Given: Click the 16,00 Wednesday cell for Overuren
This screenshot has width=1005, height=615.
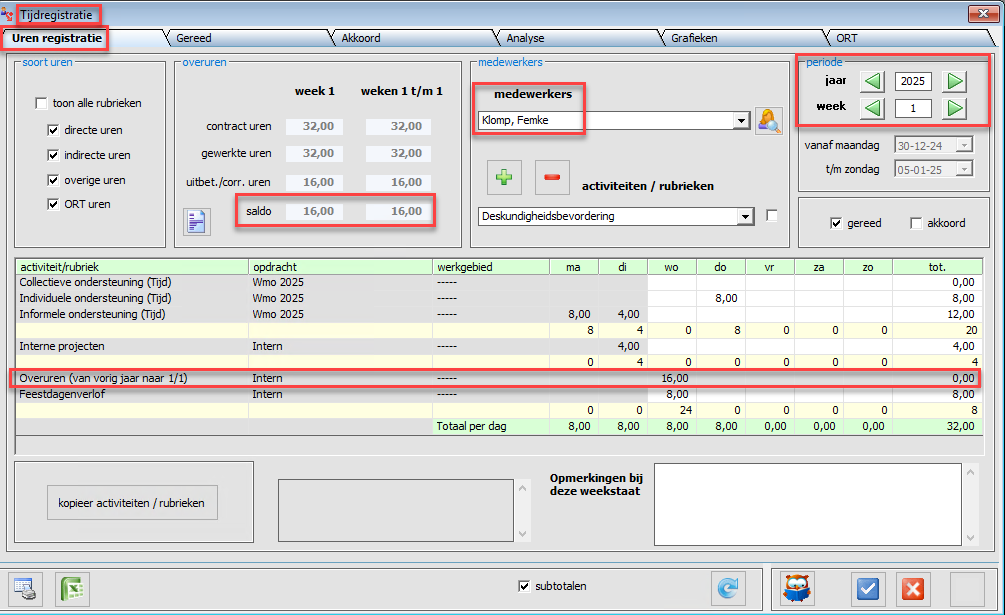Looking at the screenshot, I should tap(672, 379).
